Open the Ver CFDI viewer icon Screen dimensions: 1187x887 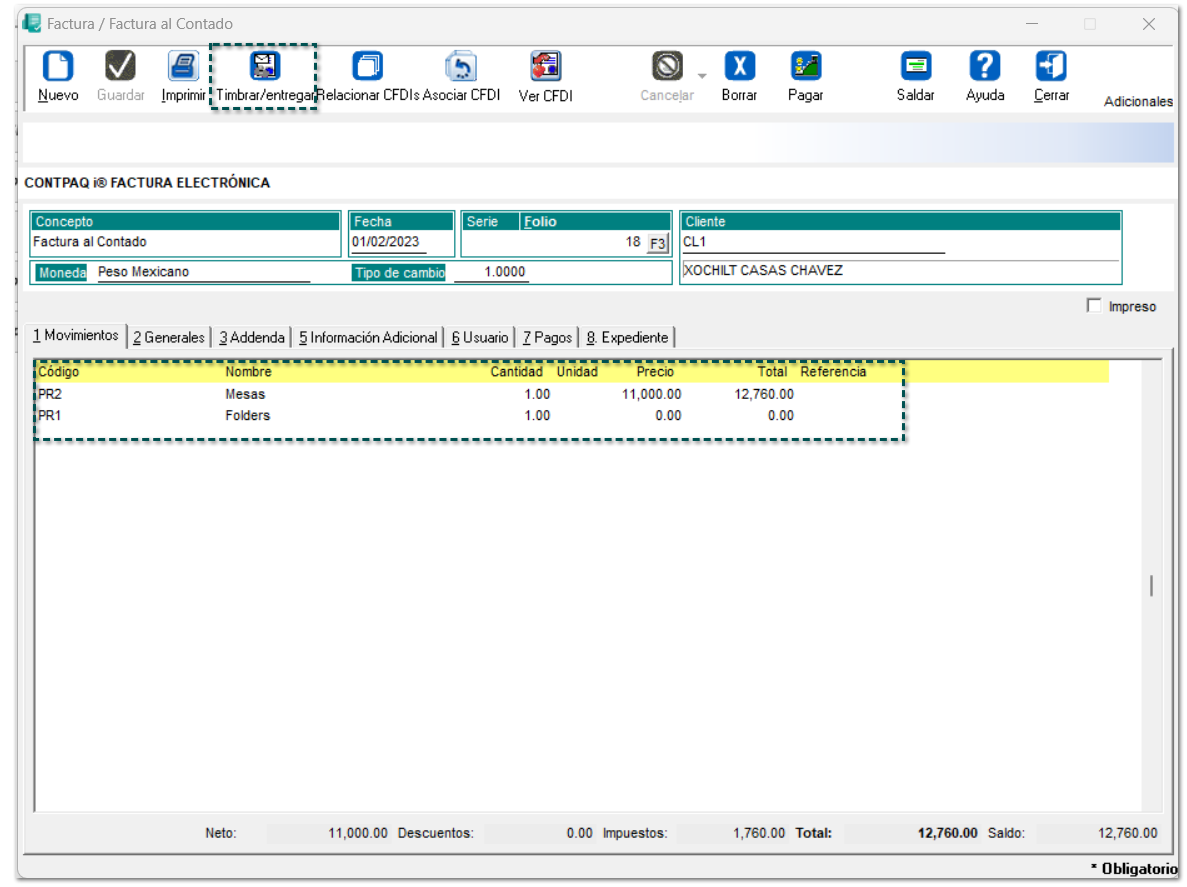click(545, 67)
